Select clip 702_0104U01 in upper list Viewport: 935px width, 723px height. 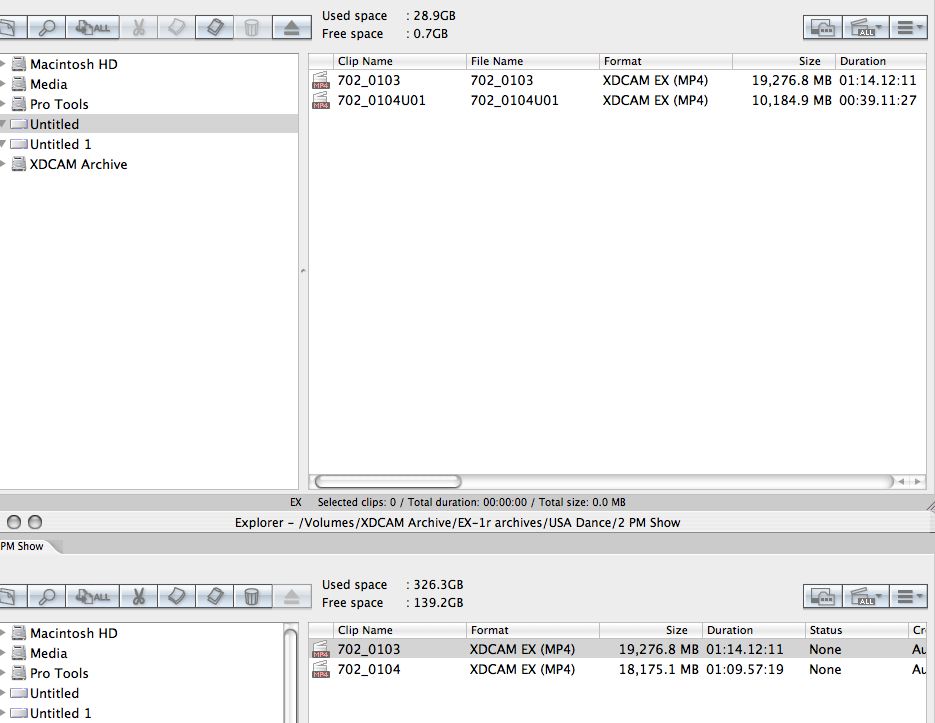[617, 100]
